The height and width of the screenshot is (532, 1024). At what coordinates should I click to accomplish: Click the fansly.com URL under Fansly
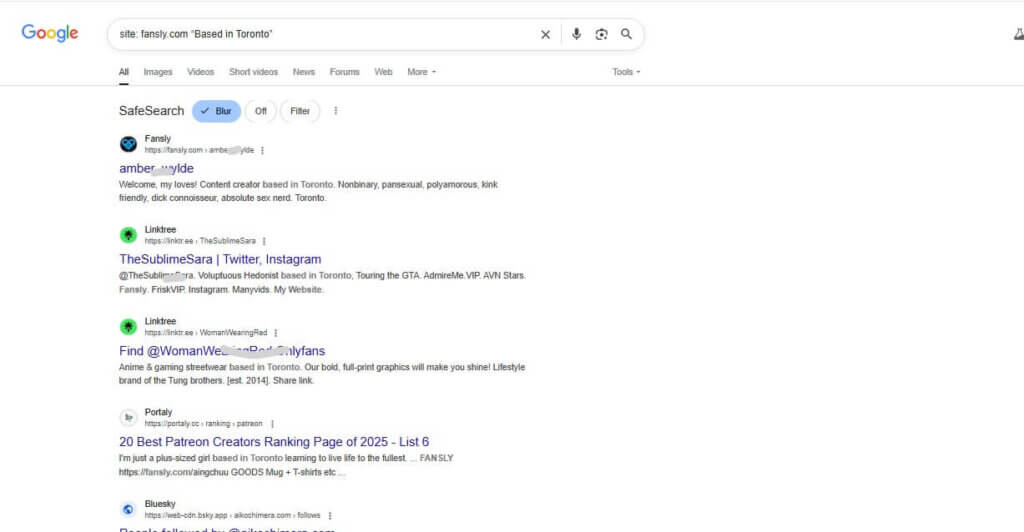point(199,150)
